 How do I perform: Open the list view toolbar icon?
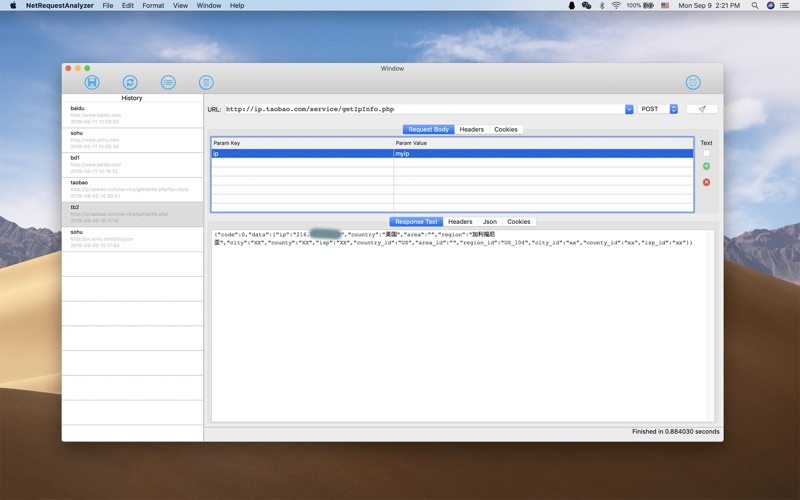pyautogui.click(x=168, y=82)
